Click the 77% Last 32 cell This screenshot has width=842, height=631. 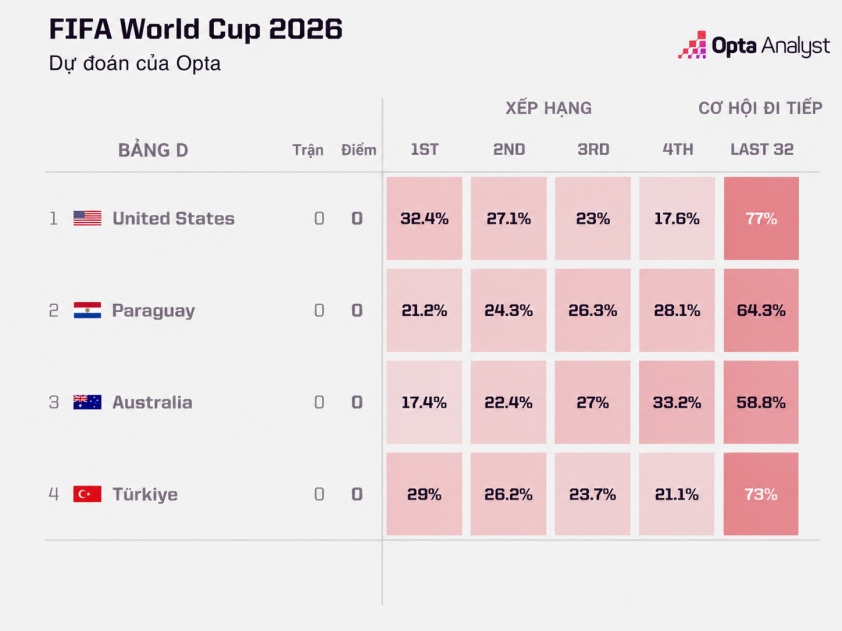(761, 218)
